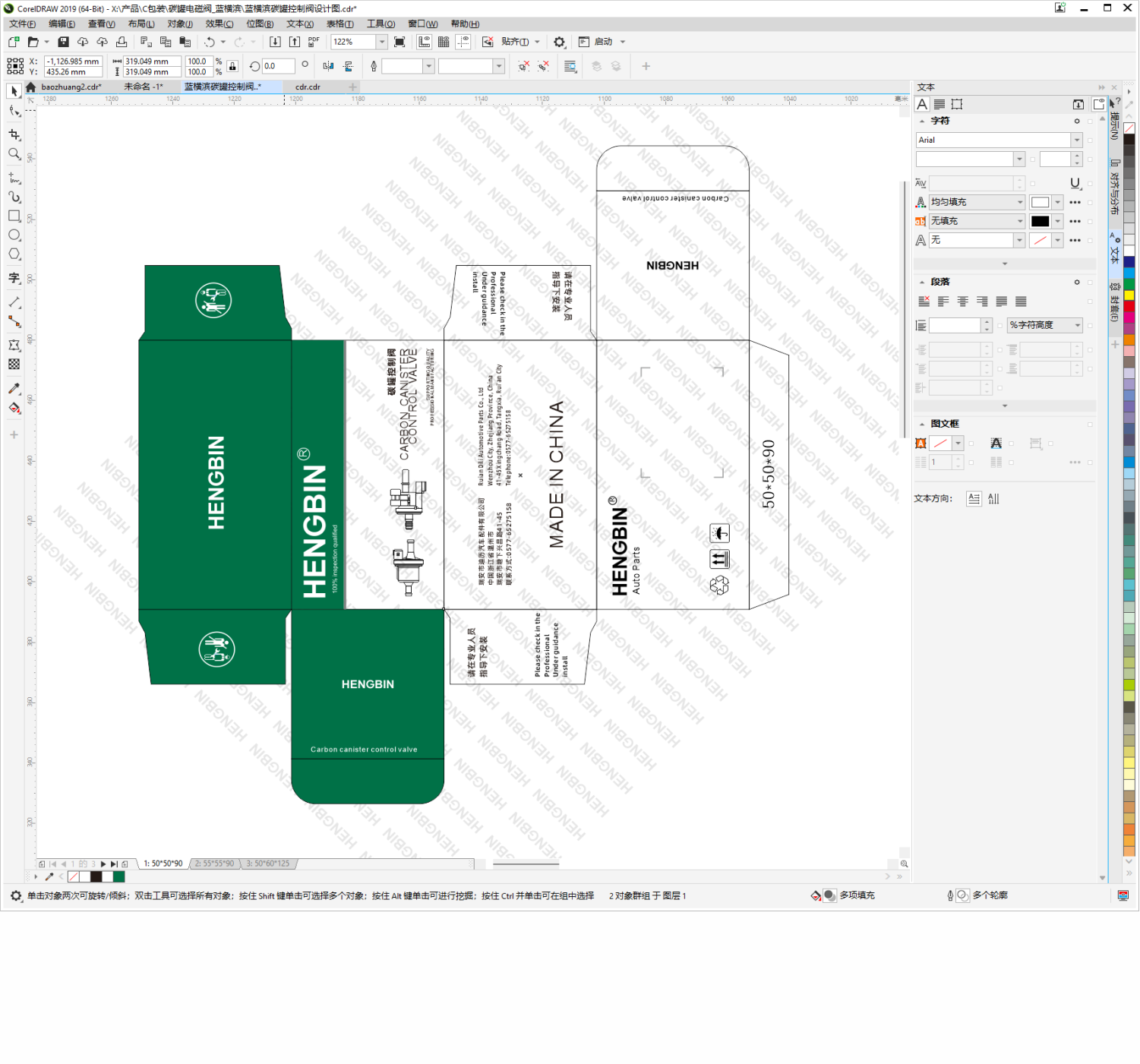This screenshot has width=1140, height=1064.
Task: Select center paragraph alignment
Action: [x=963, y=302]
